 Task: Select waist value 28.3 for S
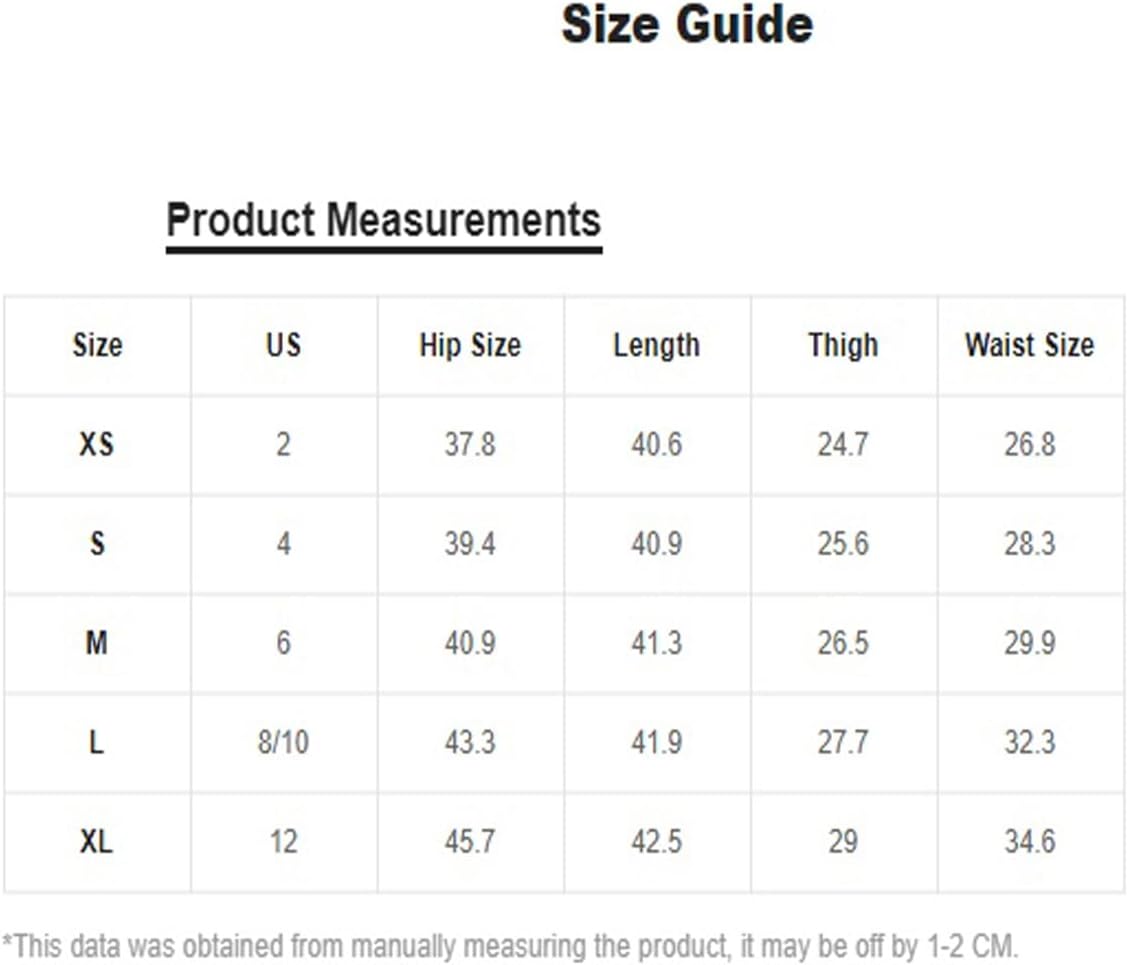pyautogui.click(x=1030, y=544)
